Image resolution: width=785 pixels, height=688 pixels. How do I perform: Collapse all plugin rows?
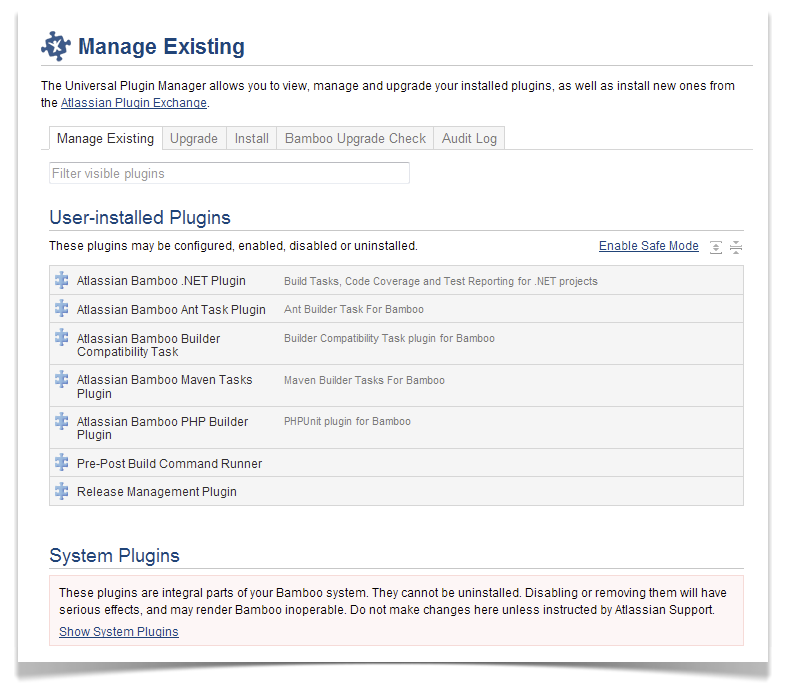(736, 247)
